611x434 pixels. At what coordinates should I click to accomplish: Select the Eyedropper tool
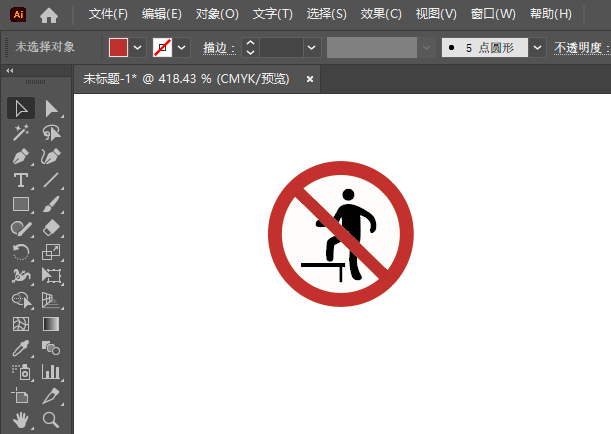(x=21, y=348)
